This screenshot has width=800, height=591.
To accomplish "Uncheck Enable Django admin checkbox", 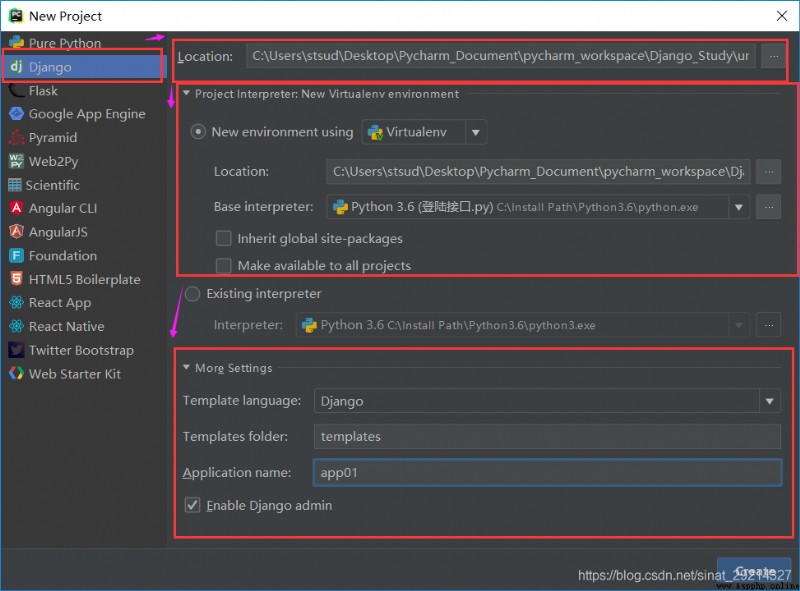I will point(192,505).
